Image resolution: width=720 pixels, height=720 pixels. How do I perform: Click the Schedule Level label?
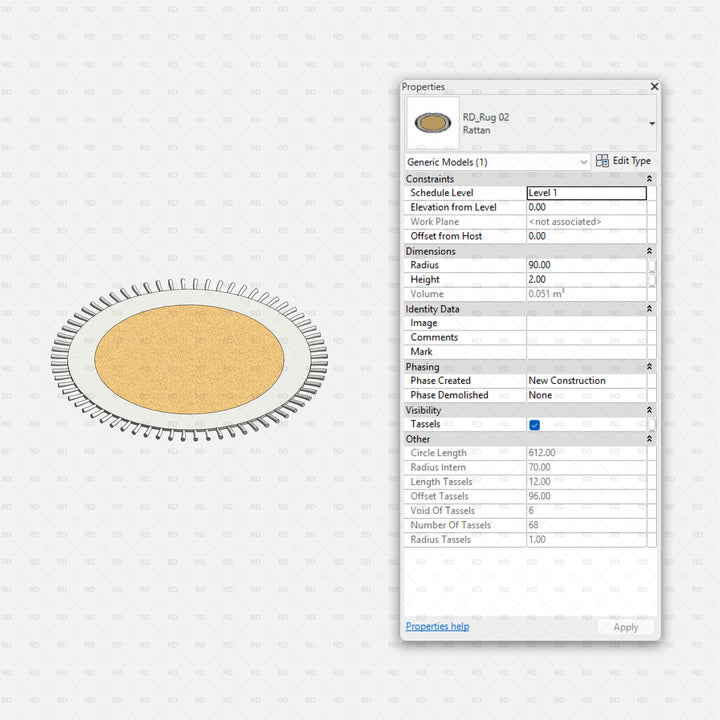(442, 193)
